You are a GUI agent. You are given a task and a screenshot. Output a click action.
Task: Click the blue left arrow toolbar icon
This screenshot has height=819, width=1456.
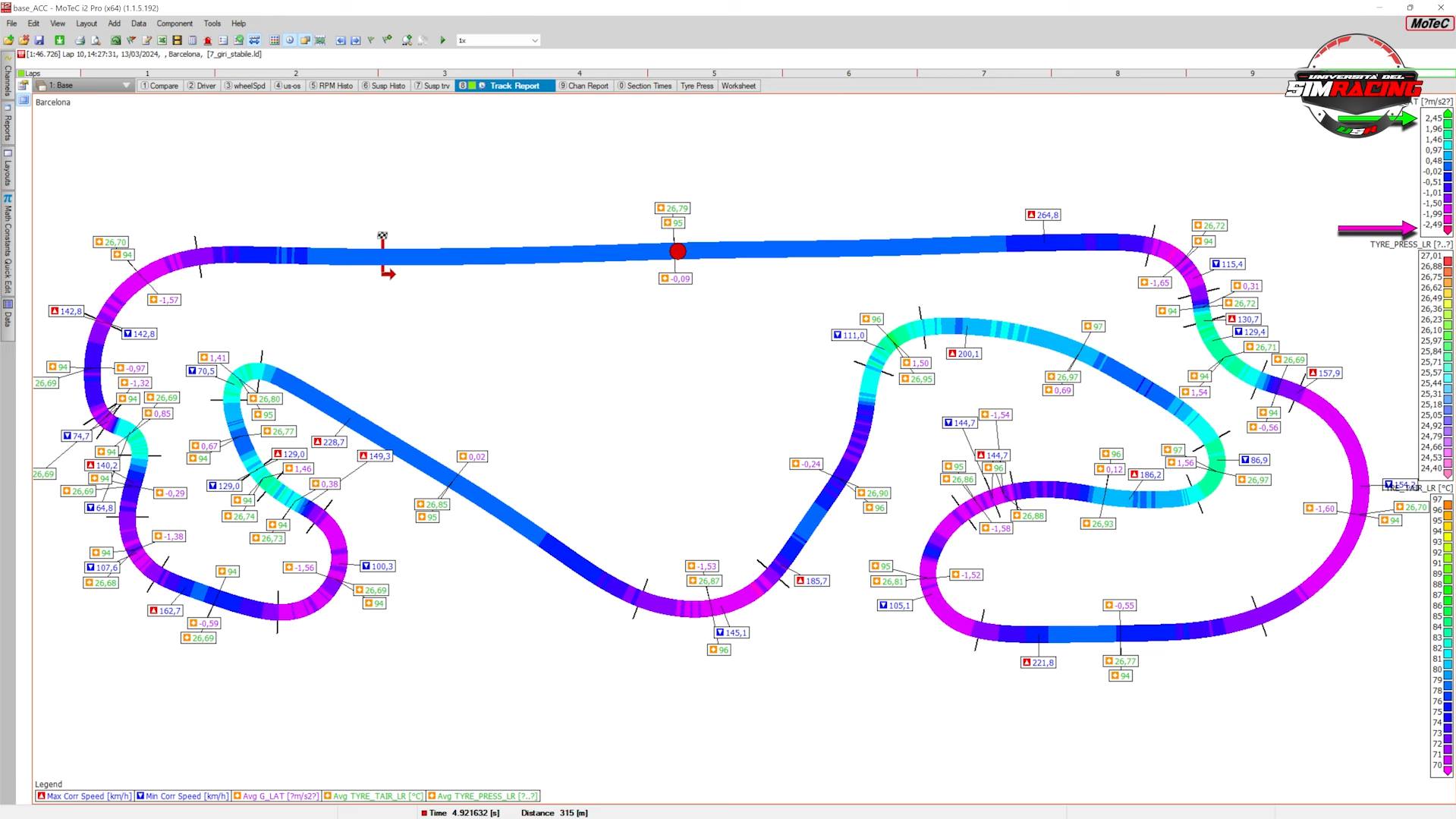[341, 40]
